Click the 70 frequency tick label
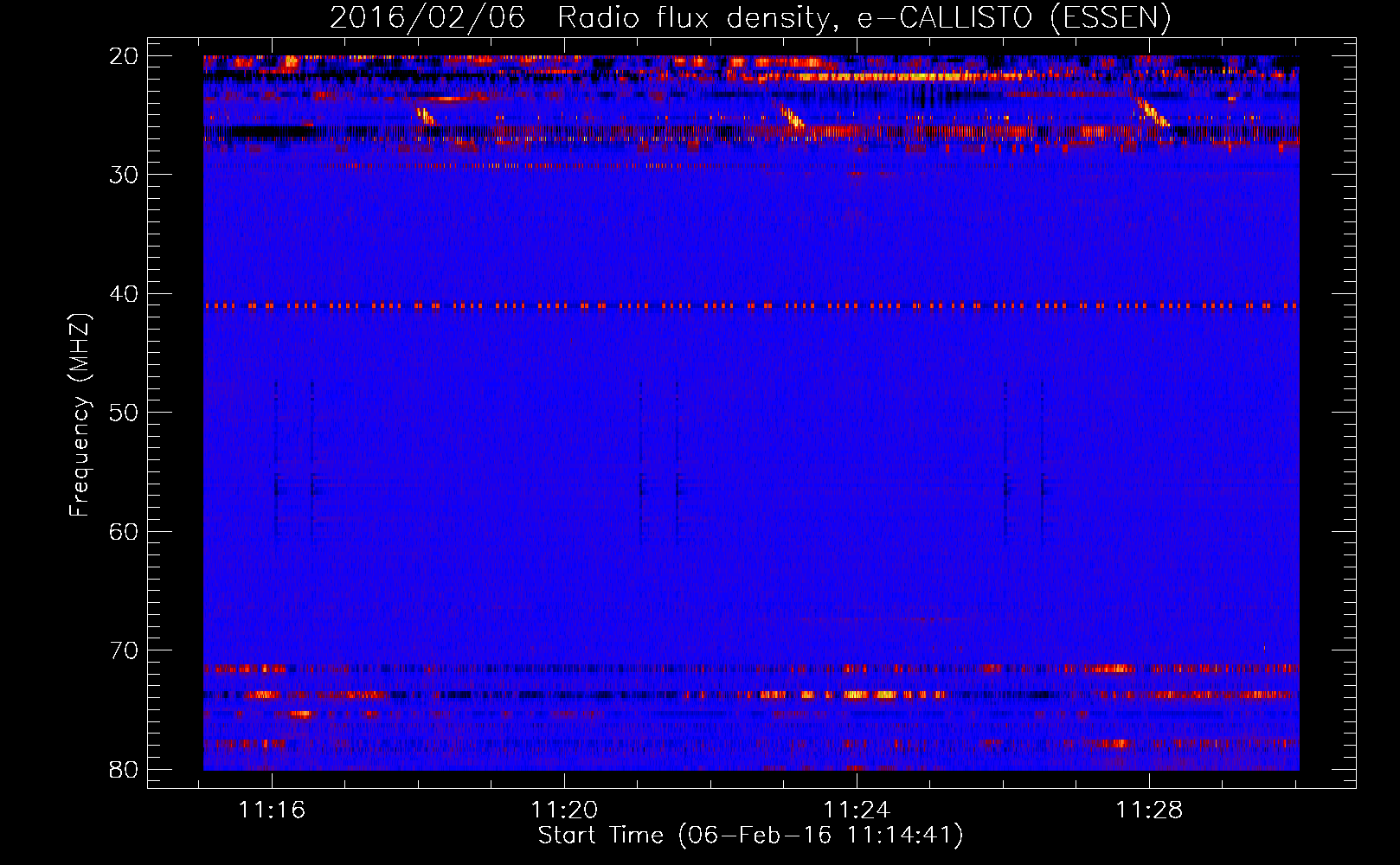 pyautogui.click(x=124, y=650)
